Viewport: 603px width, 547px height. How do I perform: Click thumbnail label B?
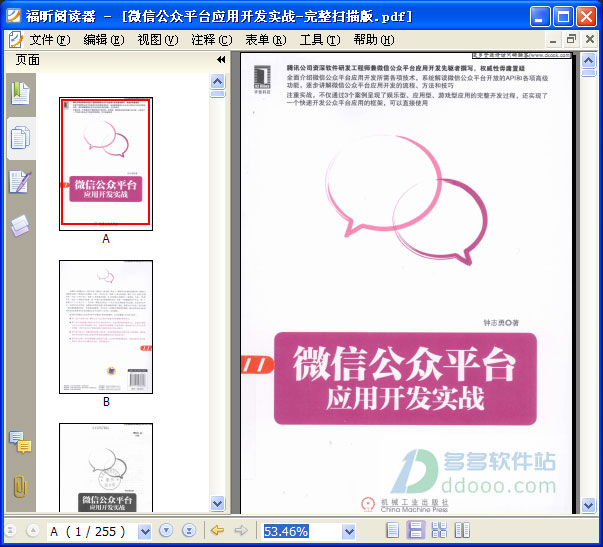tap(106, 402)
